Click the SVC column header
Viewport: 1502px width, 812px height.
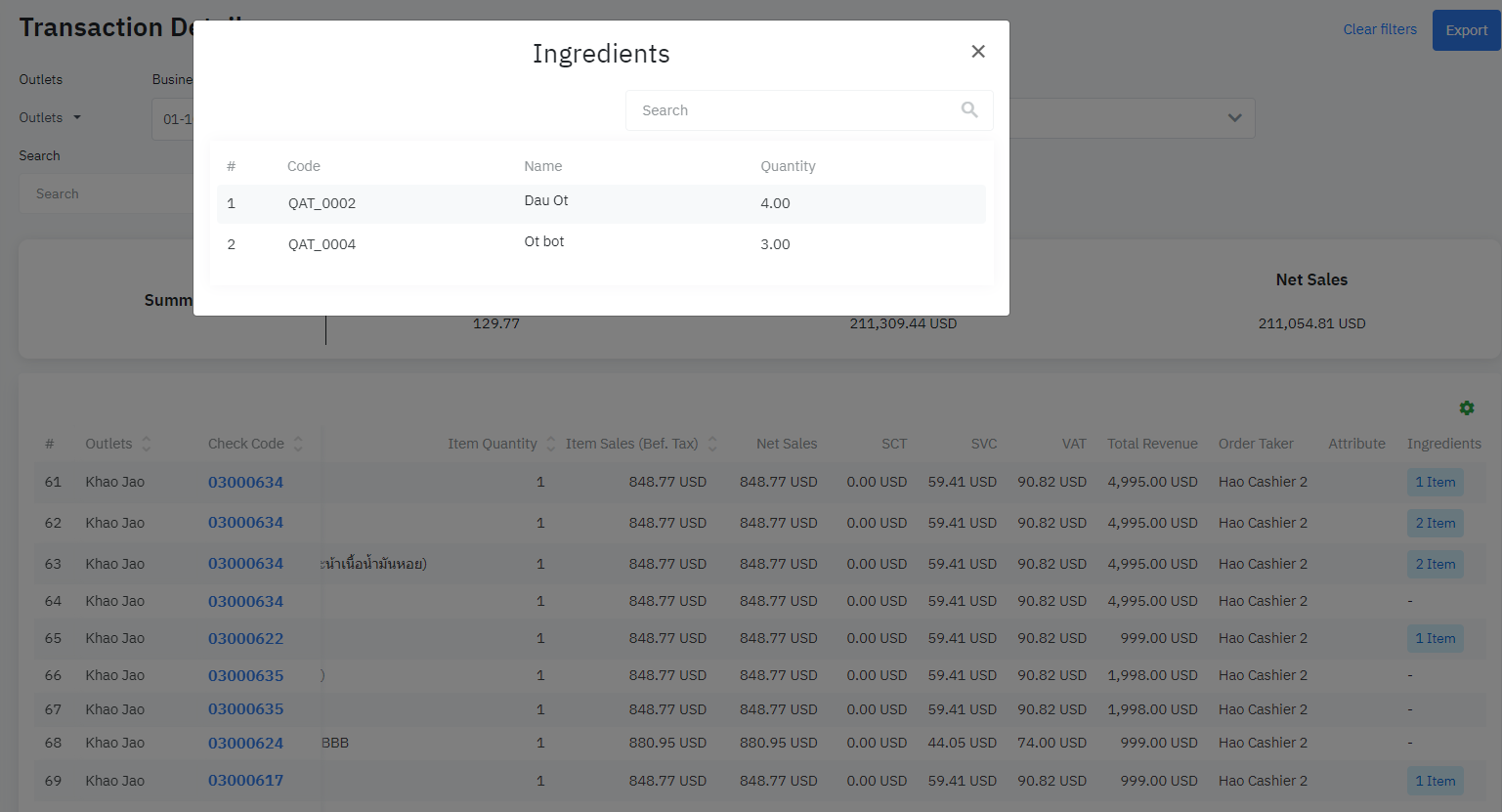coord(984,444)
